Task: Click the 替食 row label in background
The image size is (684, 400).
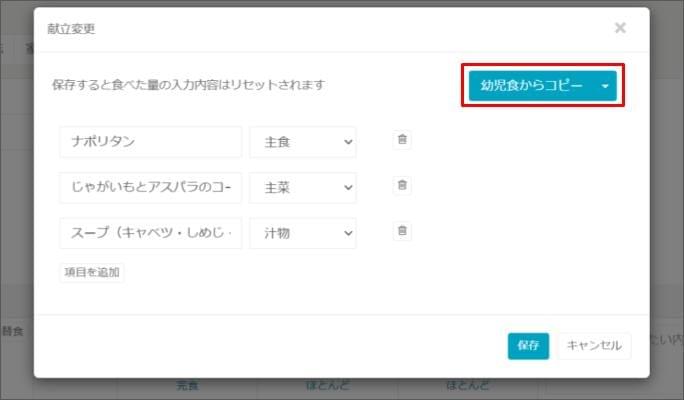Action: point(14,328)
